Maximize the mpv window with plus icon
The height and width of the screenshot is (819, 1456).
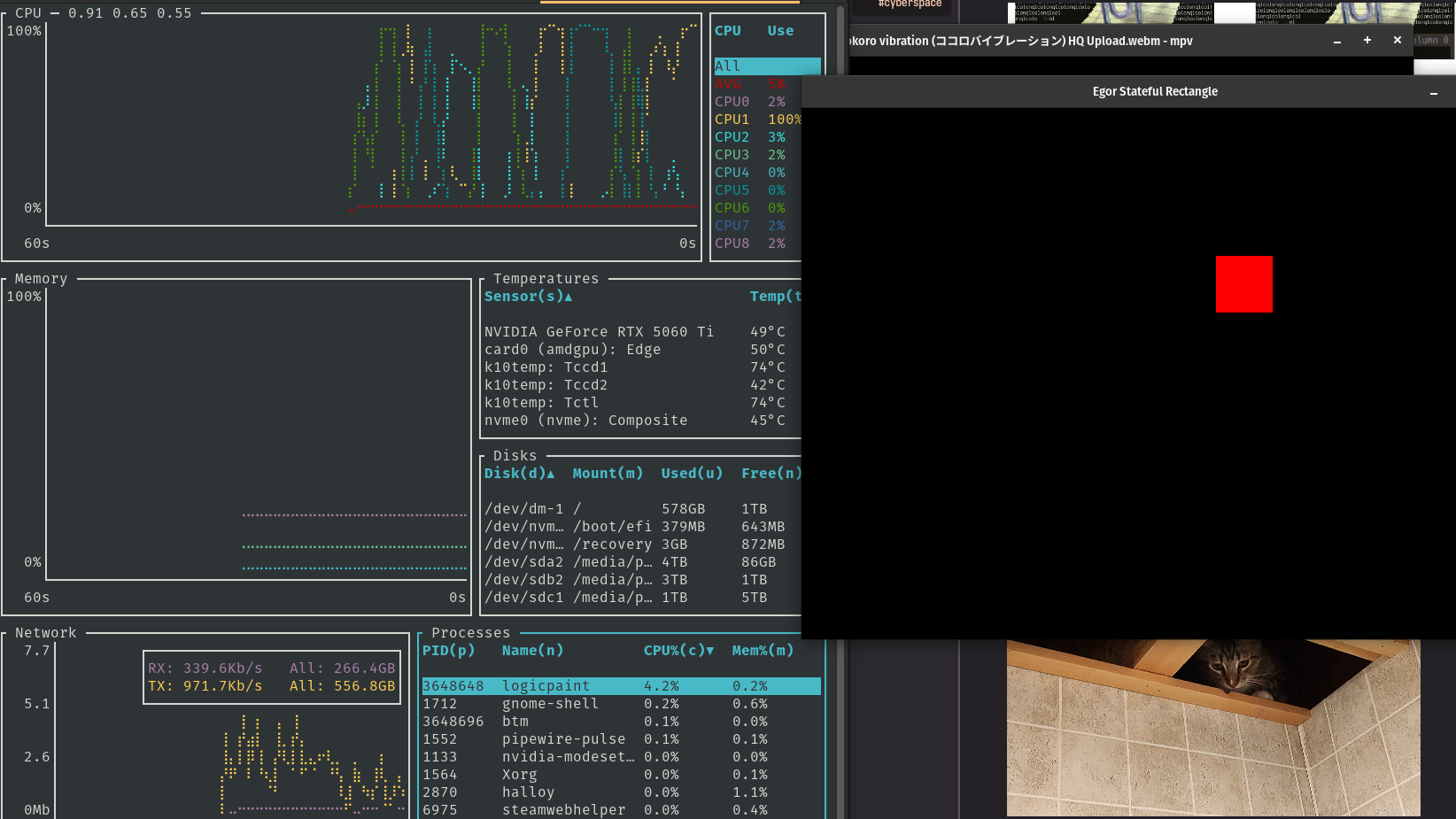1367,41
